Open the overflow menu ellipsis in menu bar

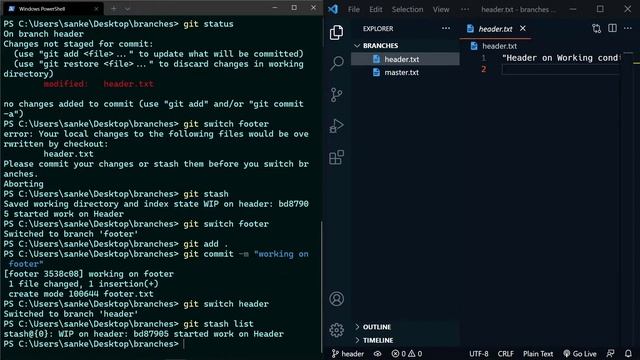coord(464,9)
